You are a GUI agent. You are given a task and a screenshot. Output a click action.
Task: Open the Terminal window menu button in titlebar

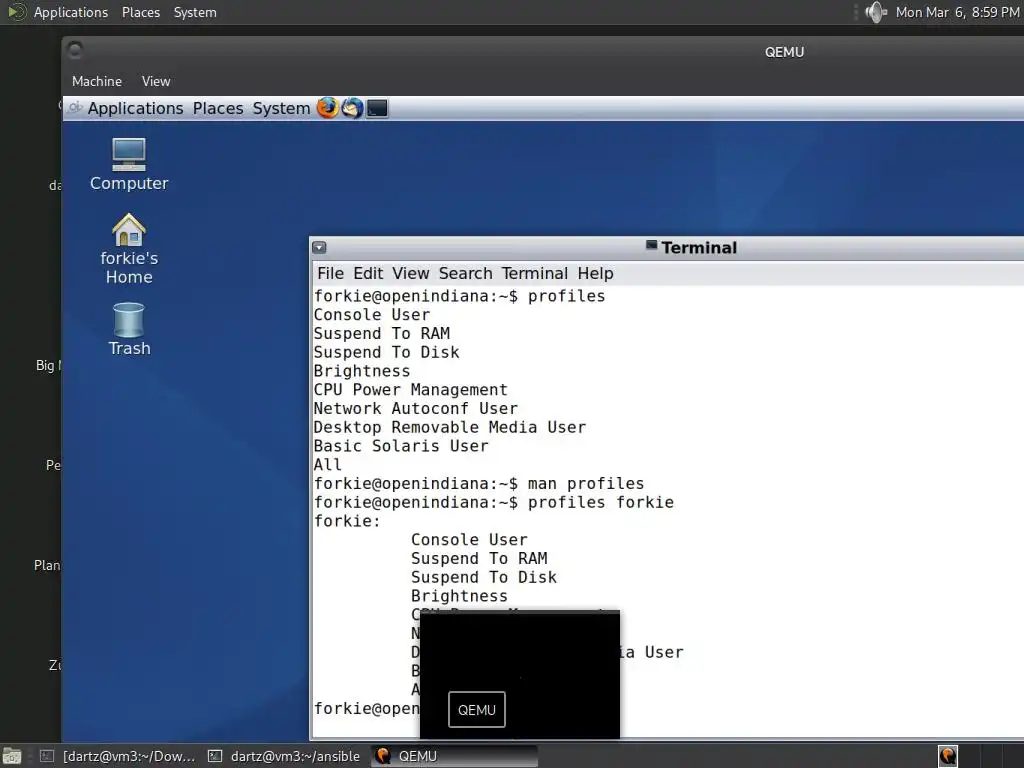pyautogui.click(x=319, y=248)
